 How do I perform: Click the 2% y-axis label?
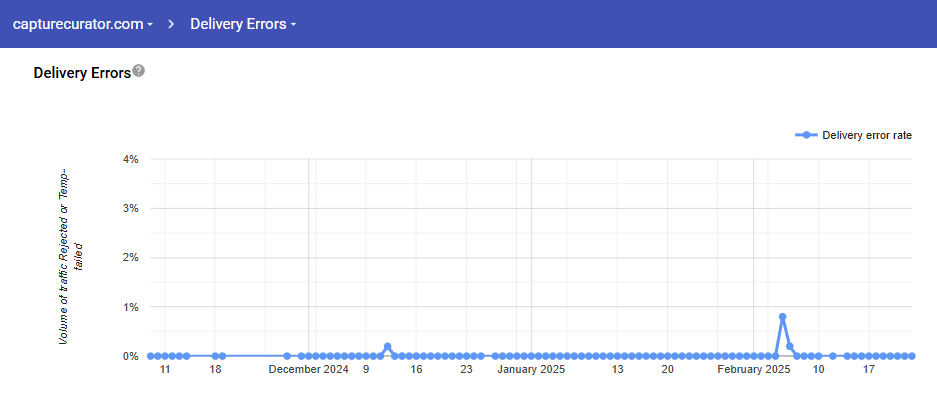click(x=130, y=258)
